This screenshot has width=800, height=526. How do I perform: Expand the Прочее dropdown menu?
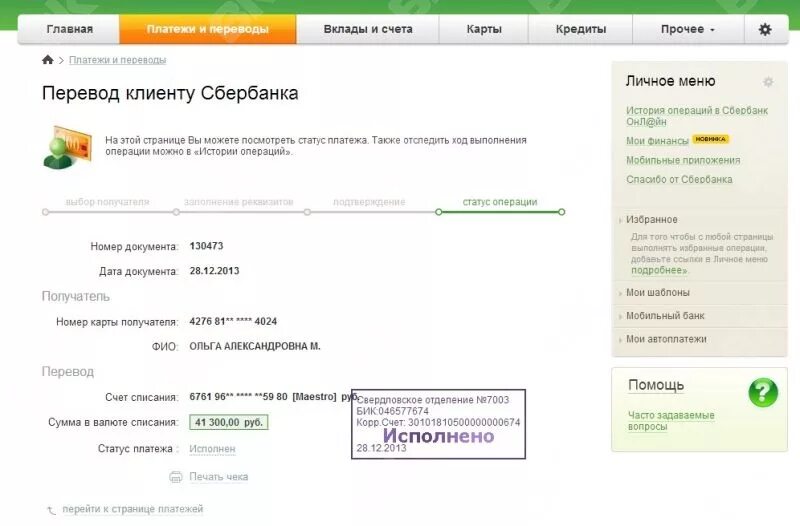click(688, 29)
